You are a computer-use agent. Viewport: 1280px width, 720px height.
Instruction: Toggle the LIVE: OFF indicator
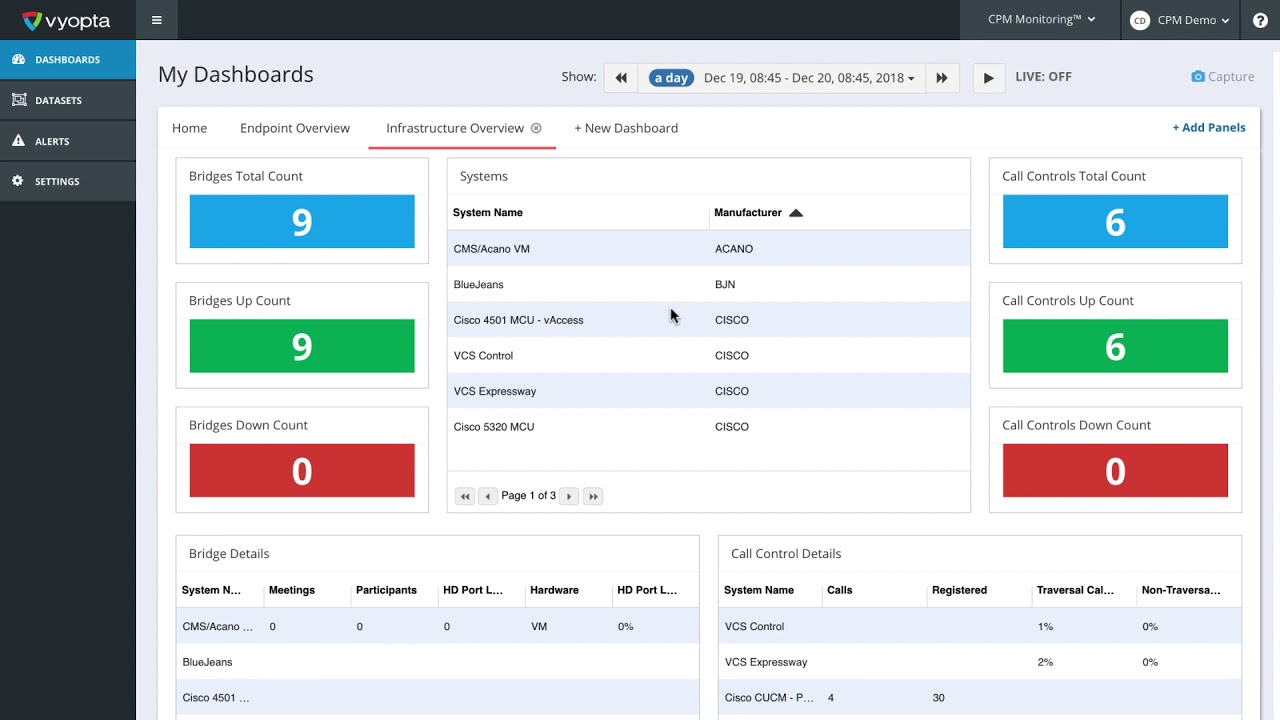click(x=1044, y=77)
